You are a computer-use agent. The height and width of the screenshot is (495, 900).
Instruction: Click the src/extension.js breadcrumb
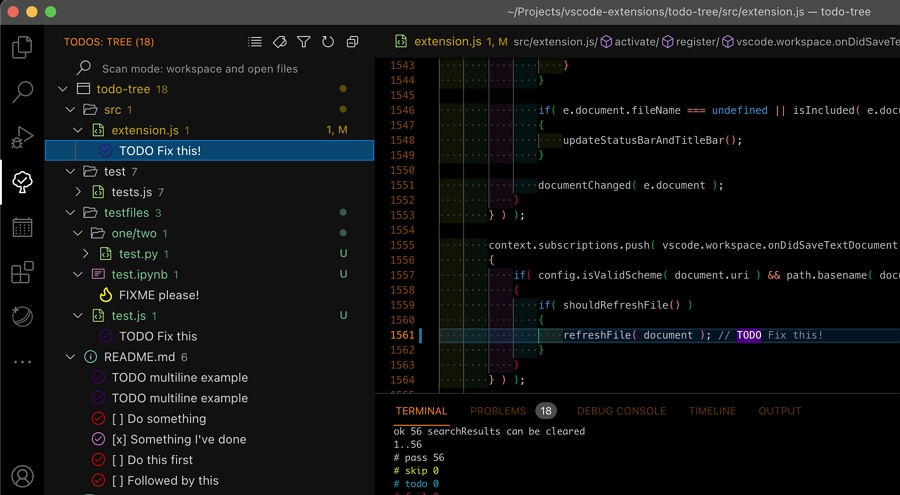pos(556,41)
